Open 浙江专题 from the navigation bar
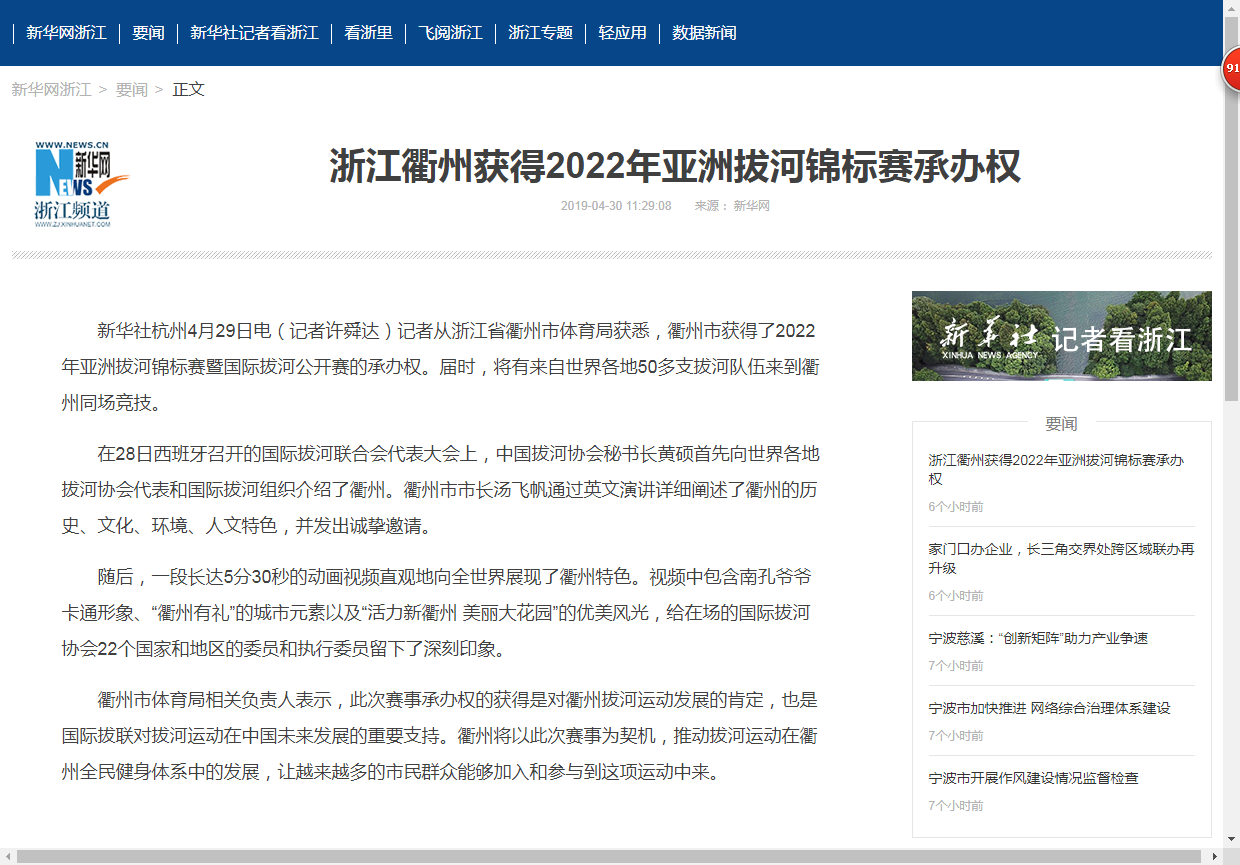This screenshot has height=865, width=1240. click(540, 33)
